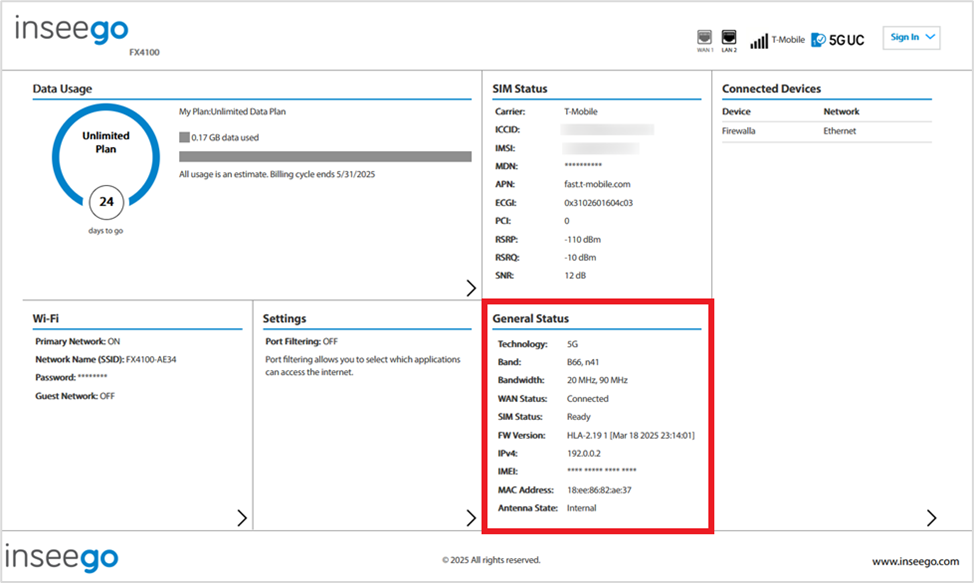
Task: Click the masked MDN value
Action: (x=583, y=166)
